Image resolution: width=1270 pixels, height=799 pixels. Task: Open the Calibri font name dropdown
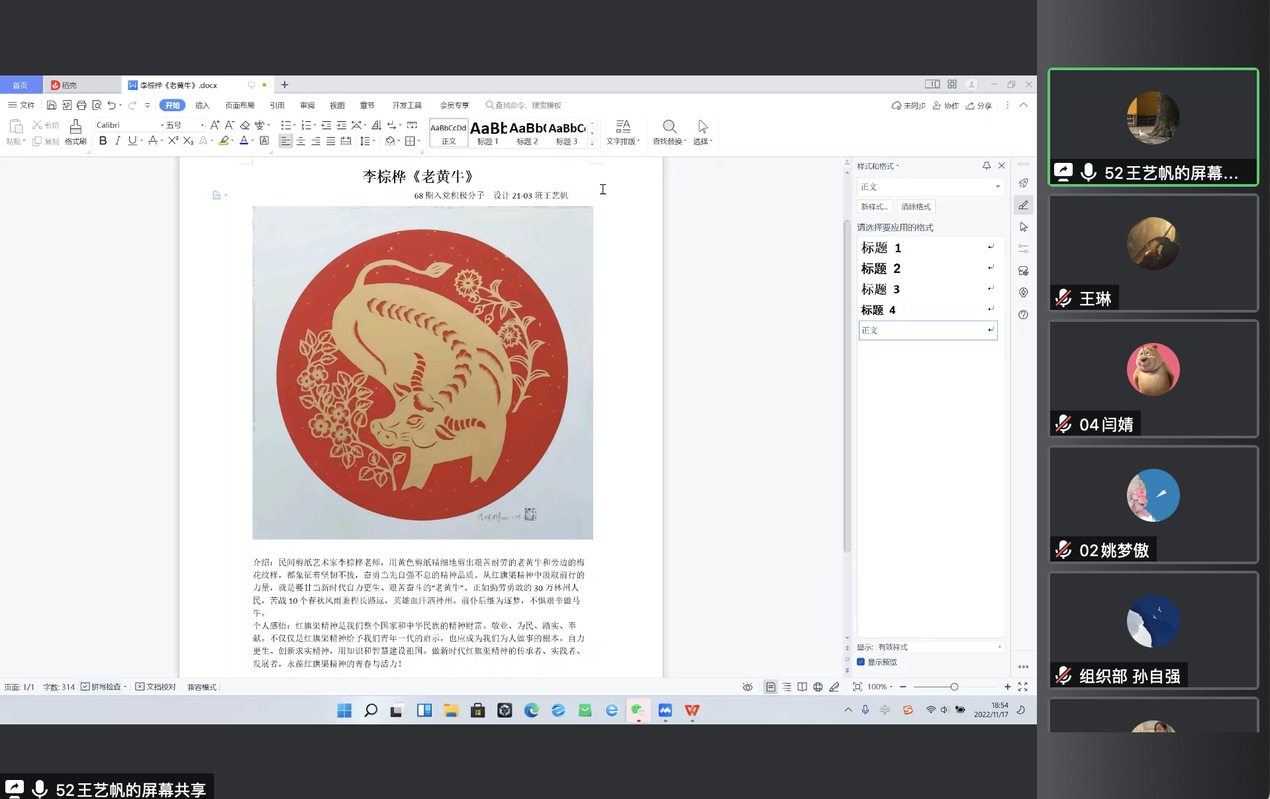pos(128,125)
